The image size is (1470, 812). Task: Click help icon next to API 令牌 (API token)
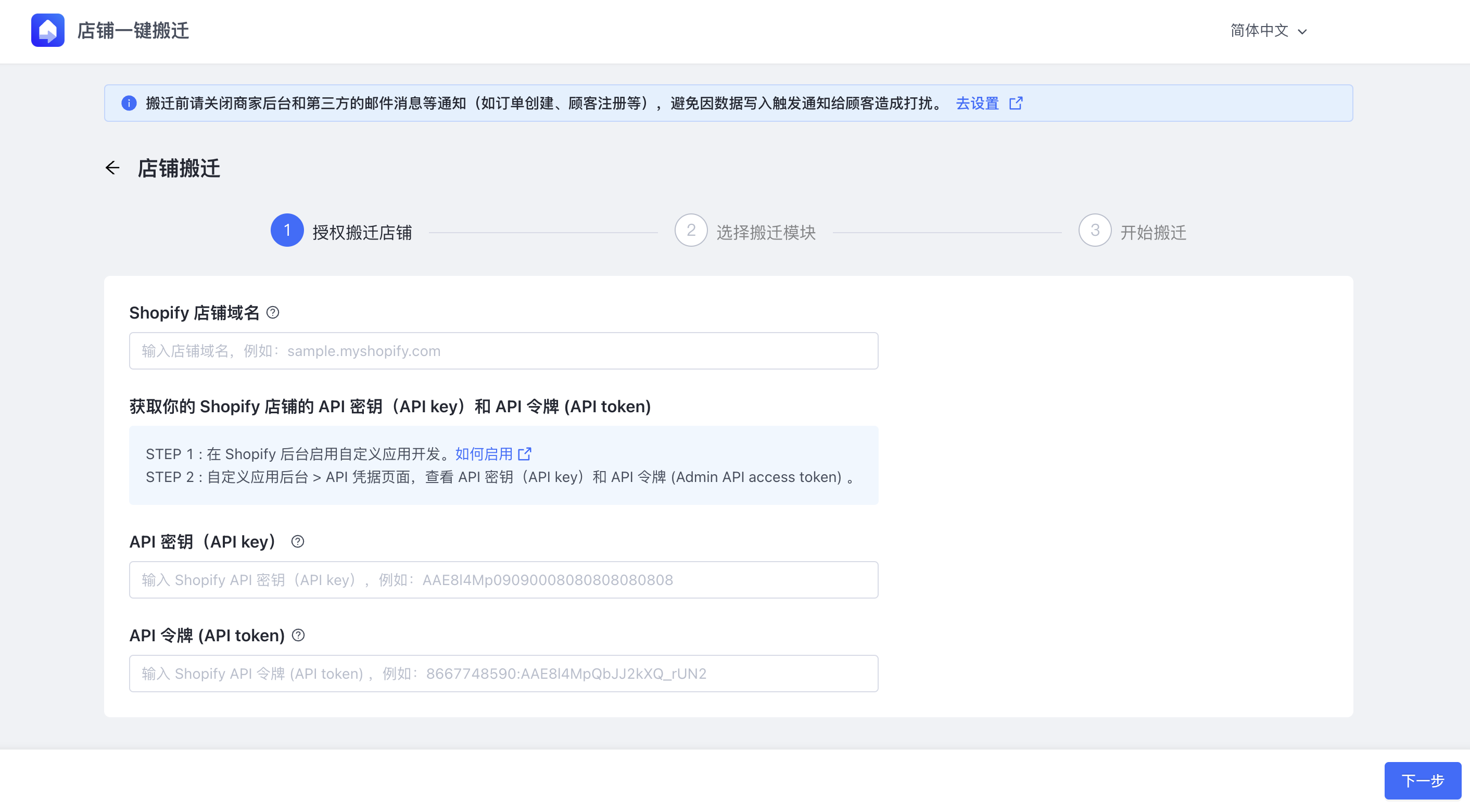(x=298, y=635)
